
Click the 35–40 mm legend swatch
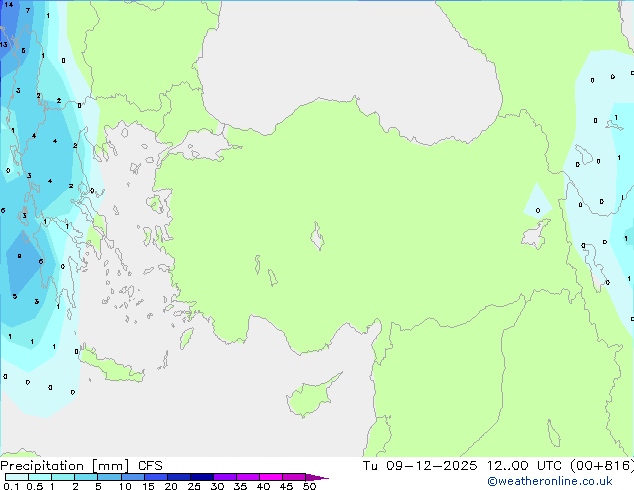[x=248, y=477]
